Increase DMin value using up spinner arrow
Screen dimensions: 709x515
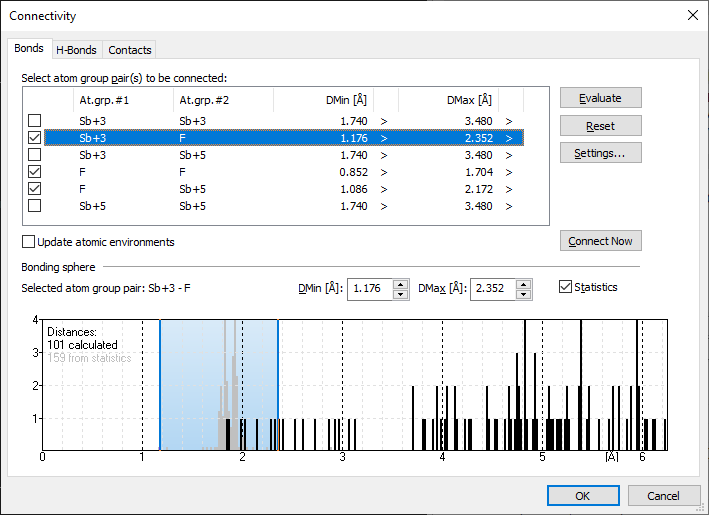[x=401, y=284]
